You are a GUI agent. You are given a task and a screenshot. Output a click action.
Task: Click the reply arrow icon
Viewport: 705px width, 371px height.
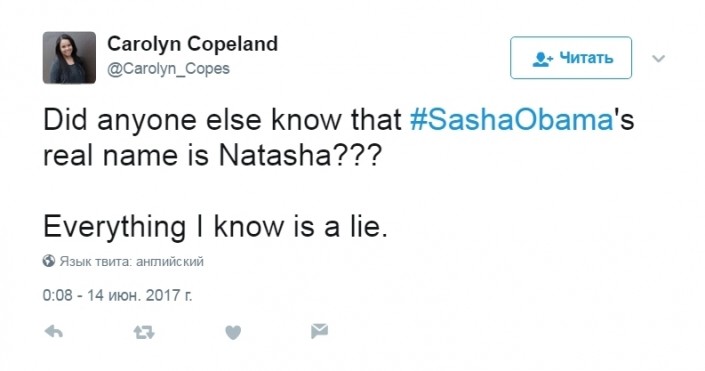click(54, 332)
